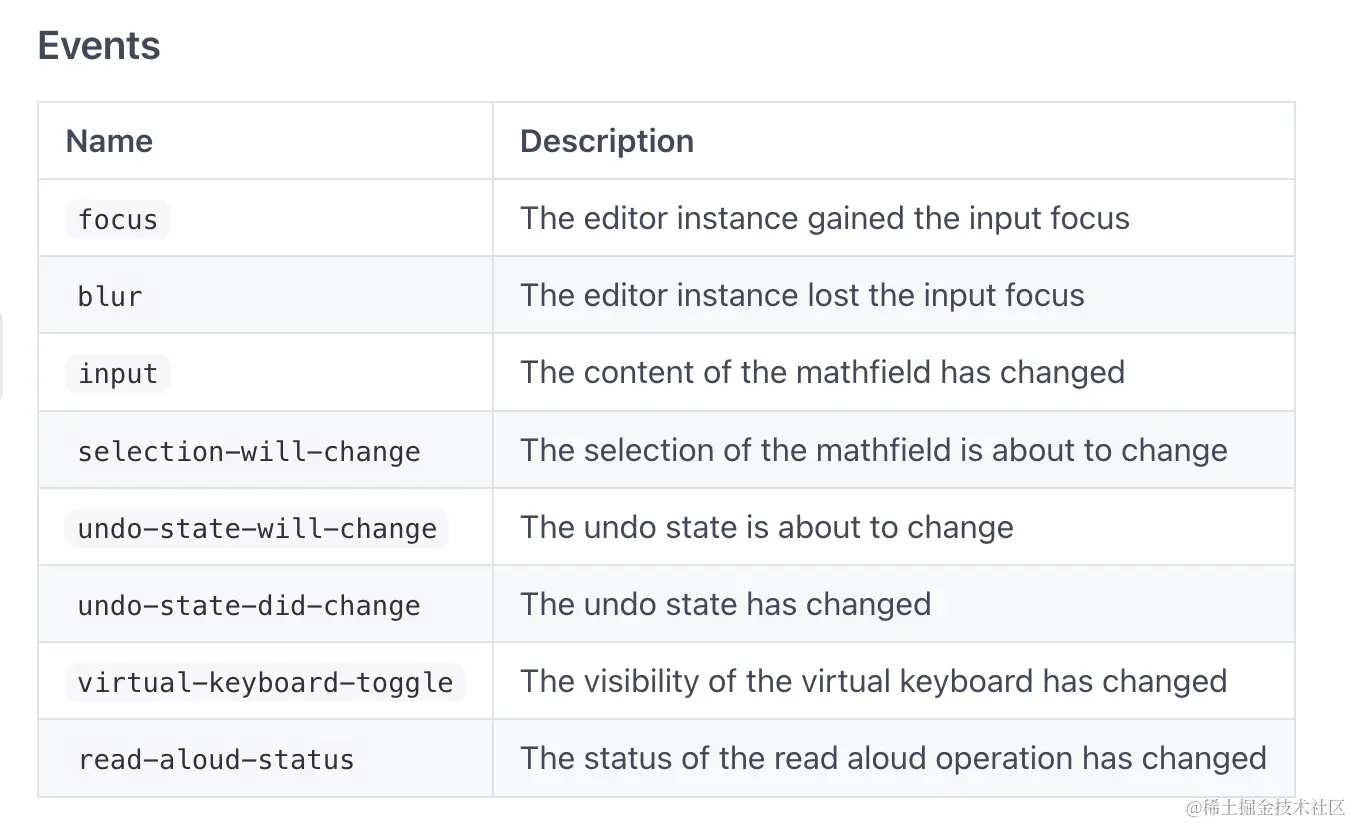
Task: Click the read-aloud-status event name
Action: pyautogui.click(x=216, y=759)
